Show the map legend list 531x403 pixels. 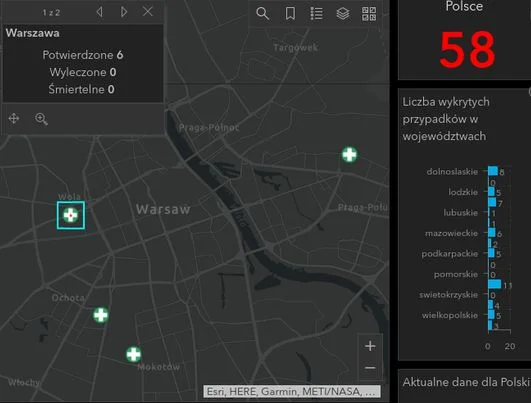(317, 14)
